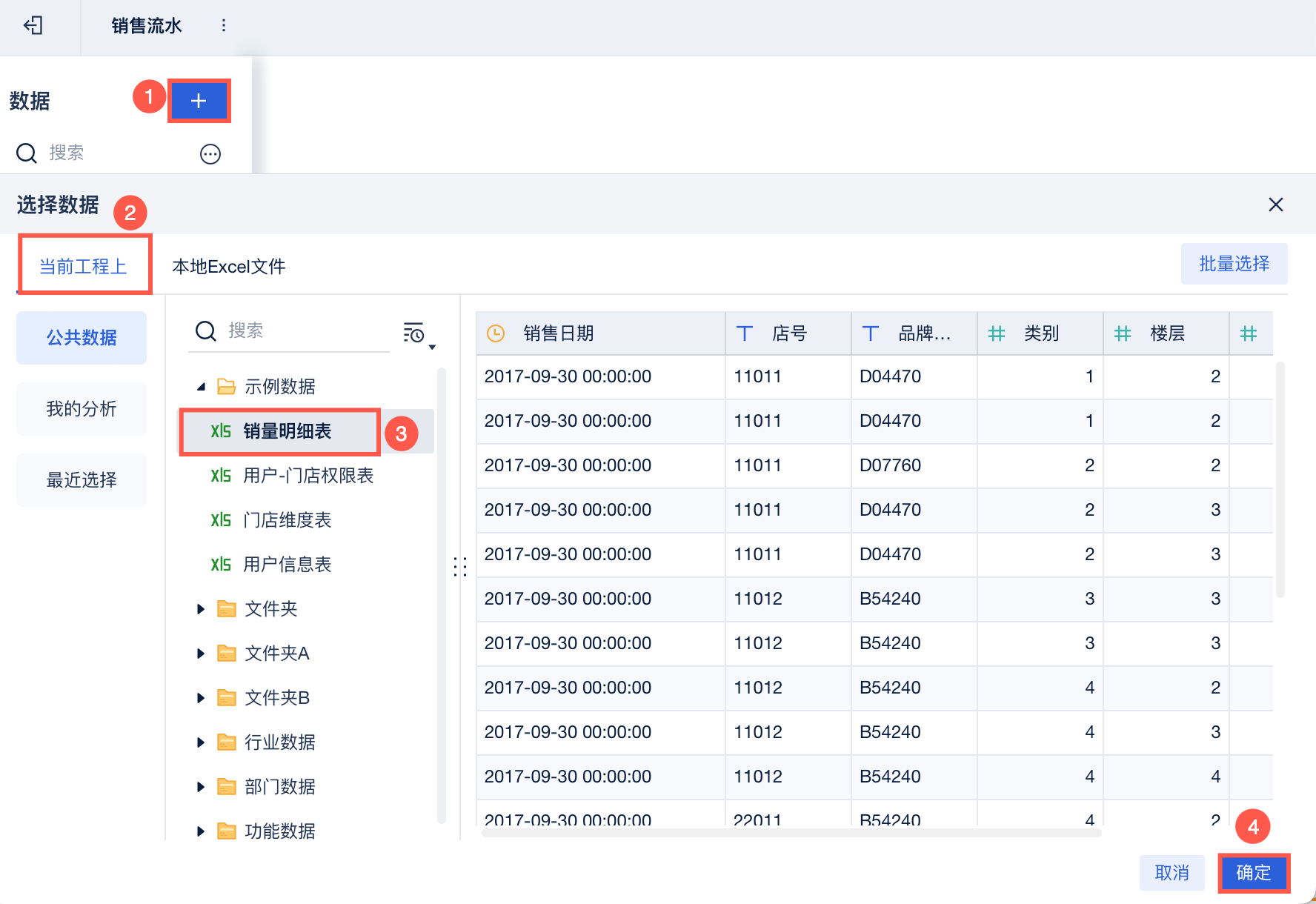Click the text type icon in 品牌 header
1316x904 pixels.
[x=871, y=333]
